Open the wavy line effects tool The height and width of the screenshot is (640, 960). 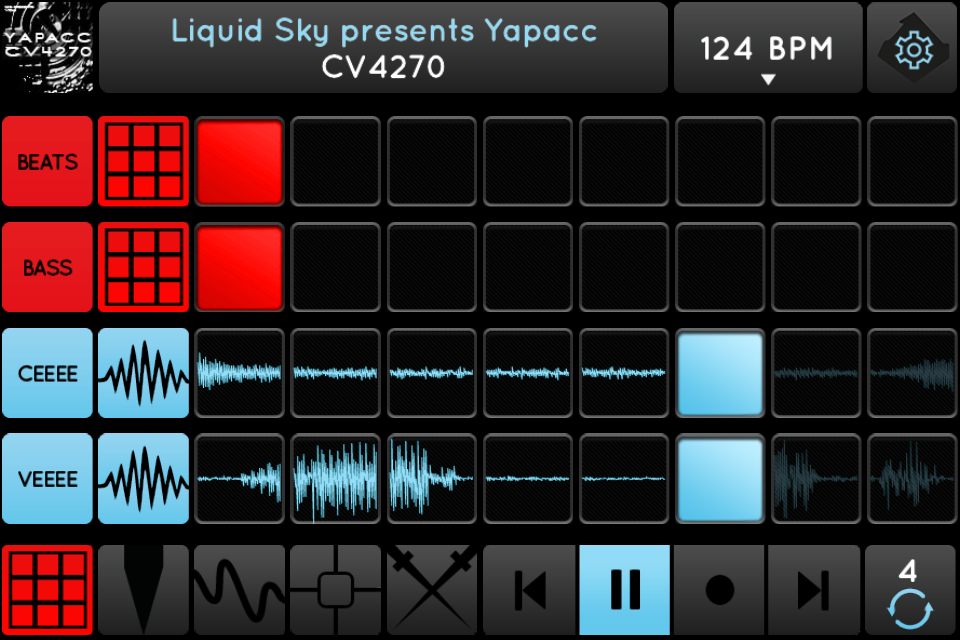[239, 590]
